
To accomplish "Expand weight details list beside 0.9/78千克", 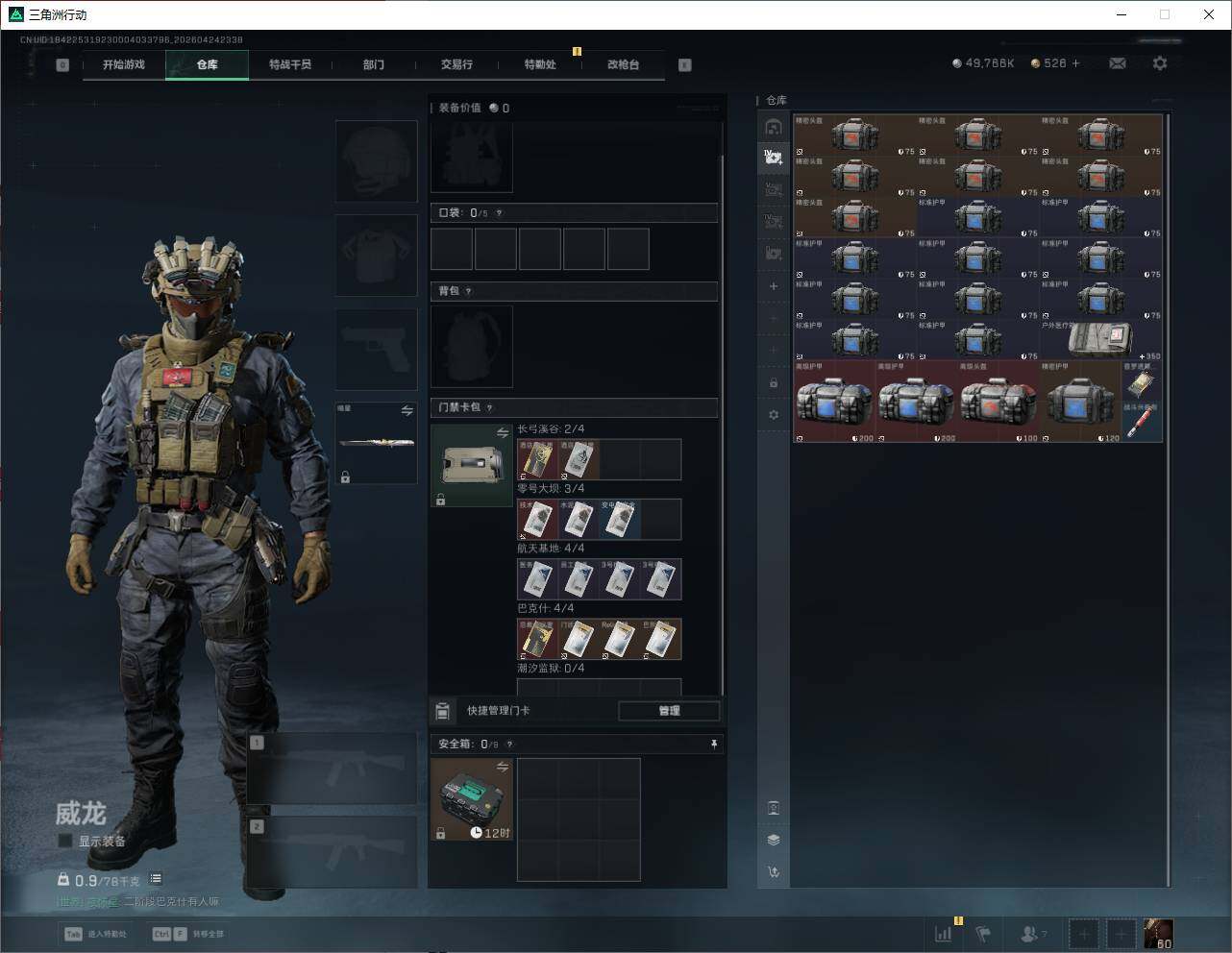I will [156, 879].
